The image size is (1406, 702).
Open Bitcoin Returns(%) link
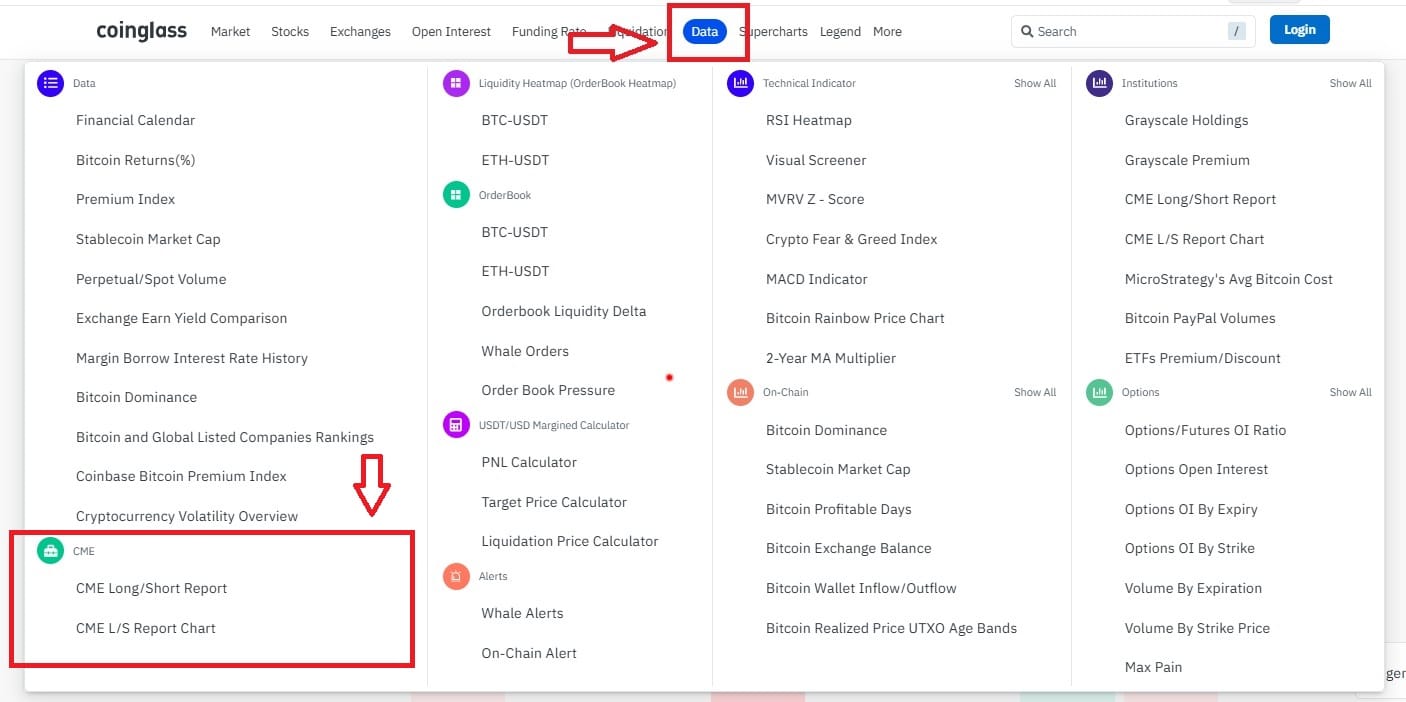(x=135, y=160)
